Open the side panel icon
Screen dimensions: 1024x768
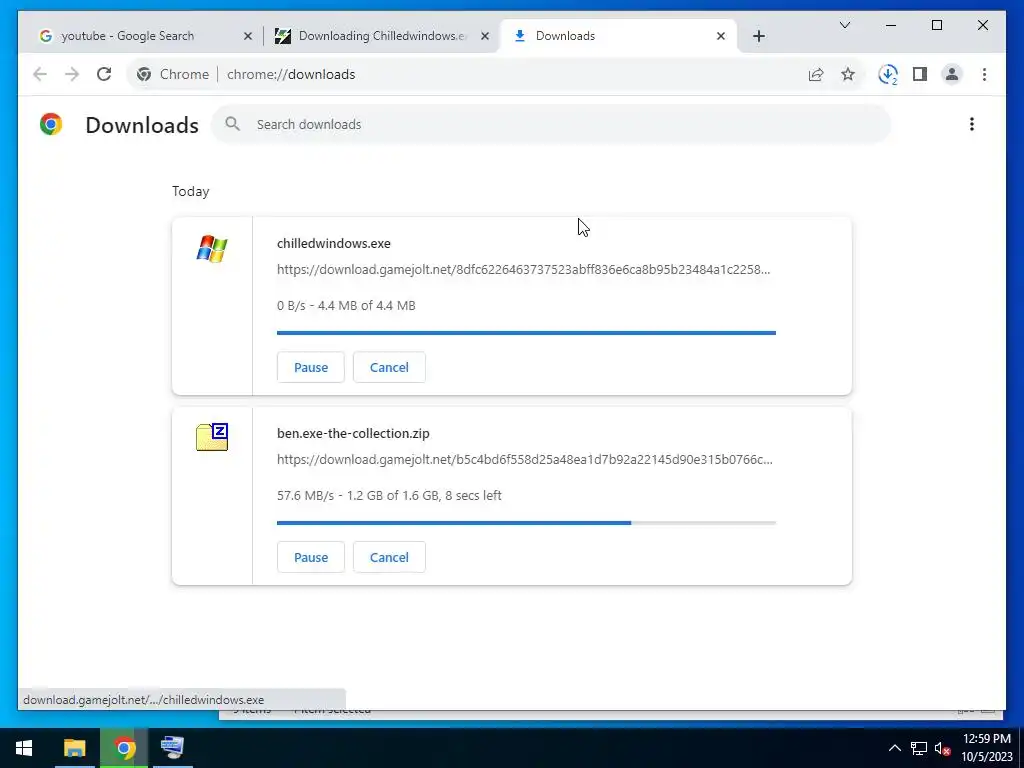[x=920, y=74]
